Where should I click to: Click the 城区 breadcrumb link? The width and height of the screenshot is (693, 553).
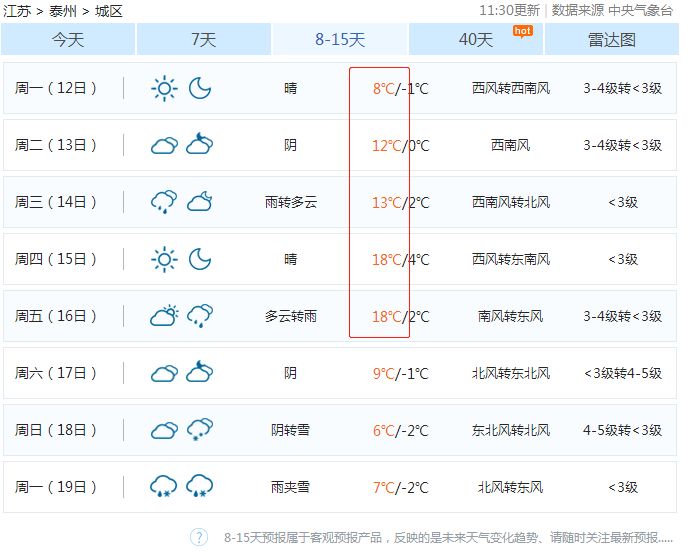pyautogui.click(x=108, y=11)
